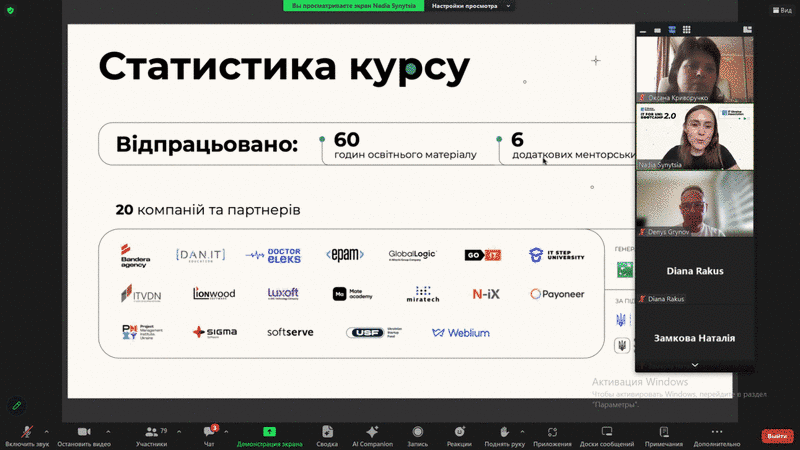Start recording with Запись button
The width and height of the screenshot is (800, 450).
pyautogui.click(x=417, y=436)
